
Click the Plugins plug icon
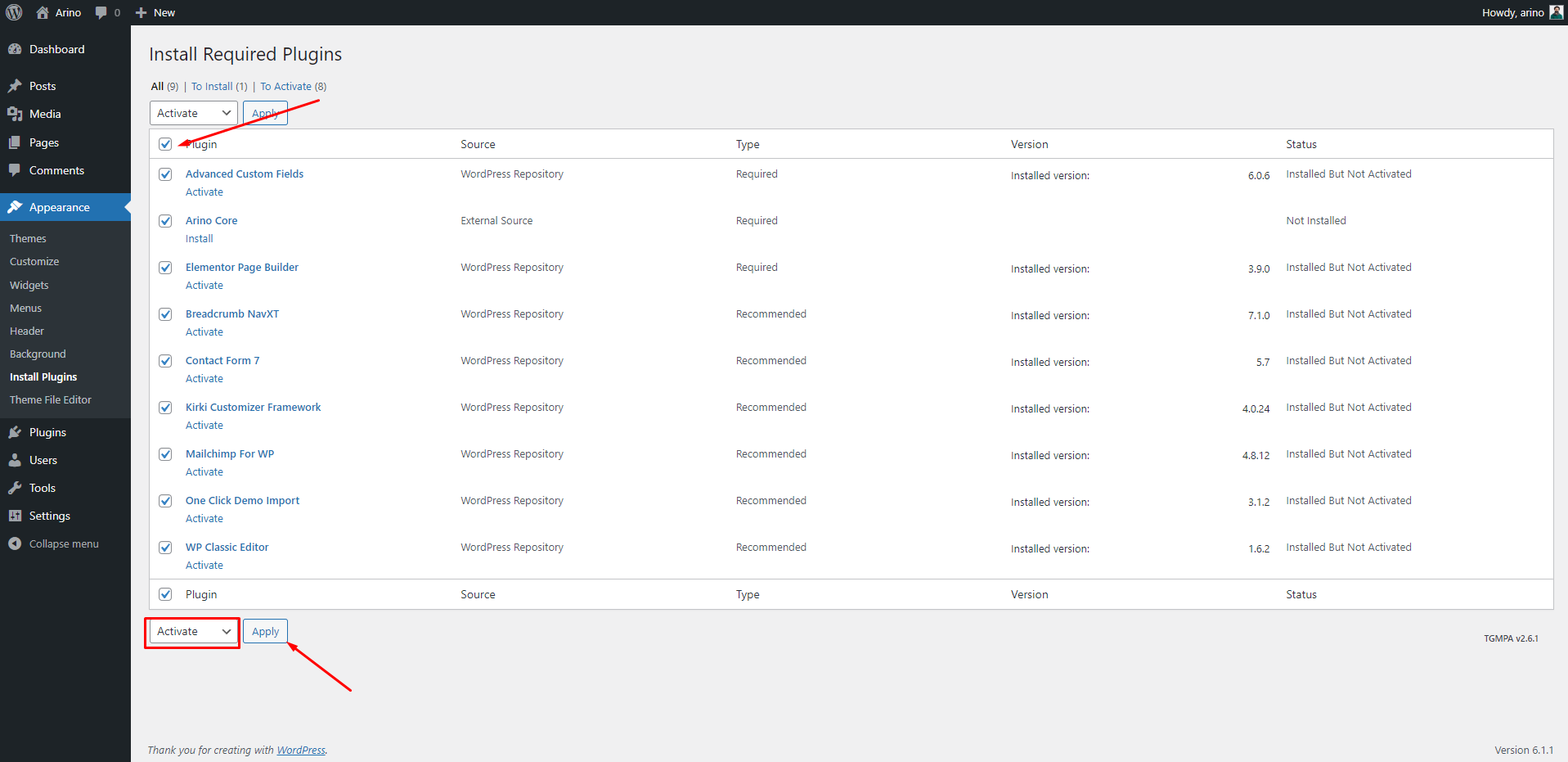[15, 432]
